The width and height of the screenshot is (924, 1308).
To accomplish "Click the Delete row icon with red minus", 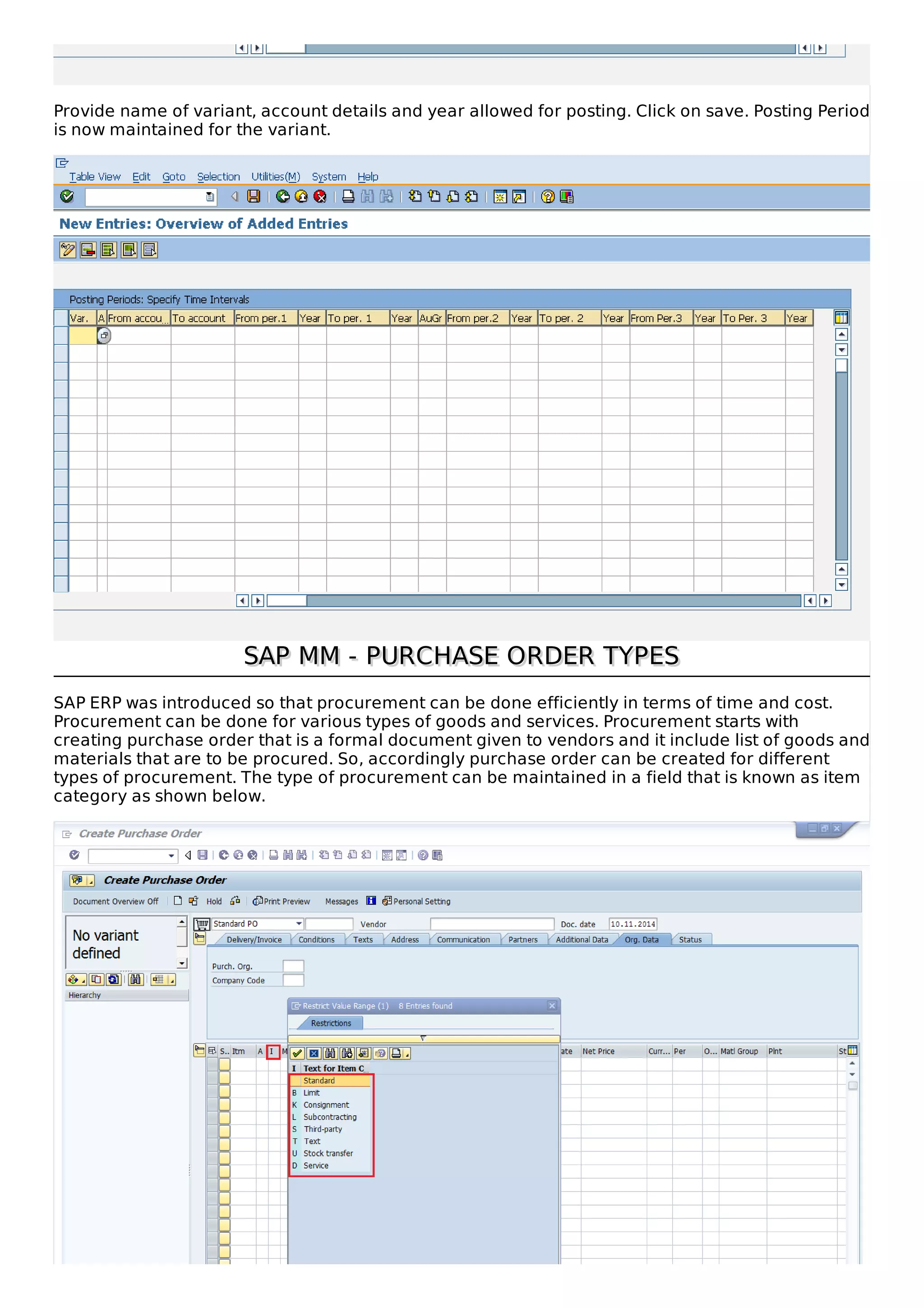I will [x=88, y=250].
